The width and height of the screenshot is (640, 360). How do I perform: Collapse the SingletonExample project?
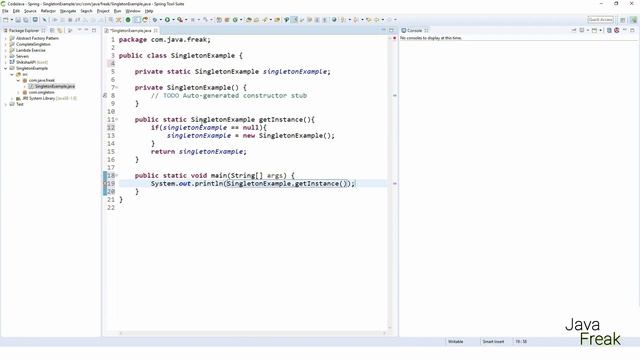pos(6,68)
